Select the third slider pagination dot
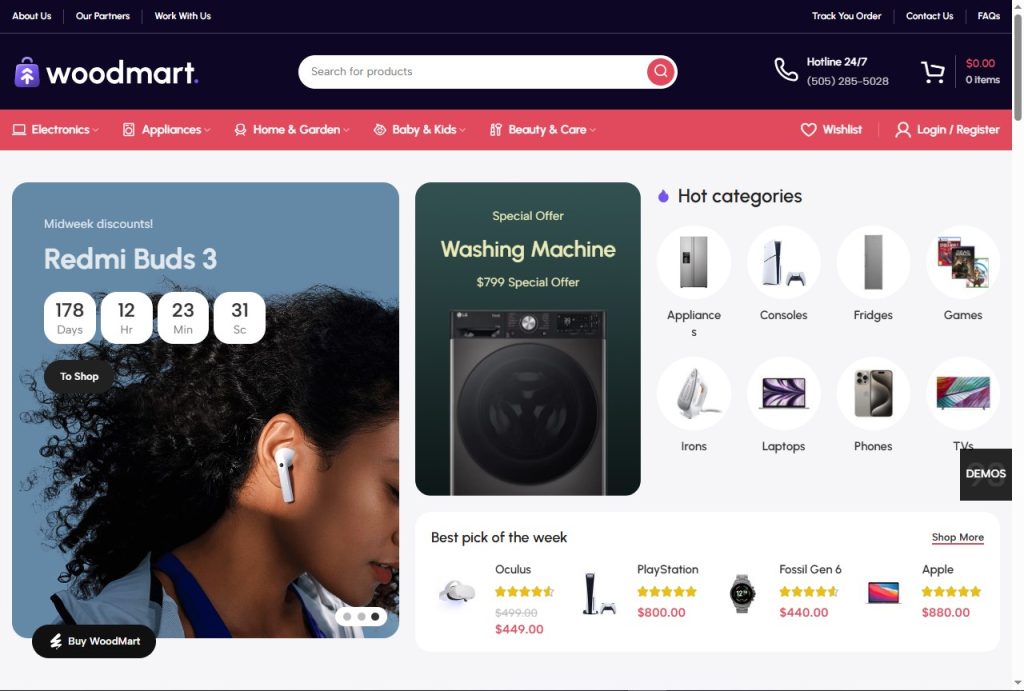The height and width of the screenshot is (691, 1024). click(x=375, y=617)
